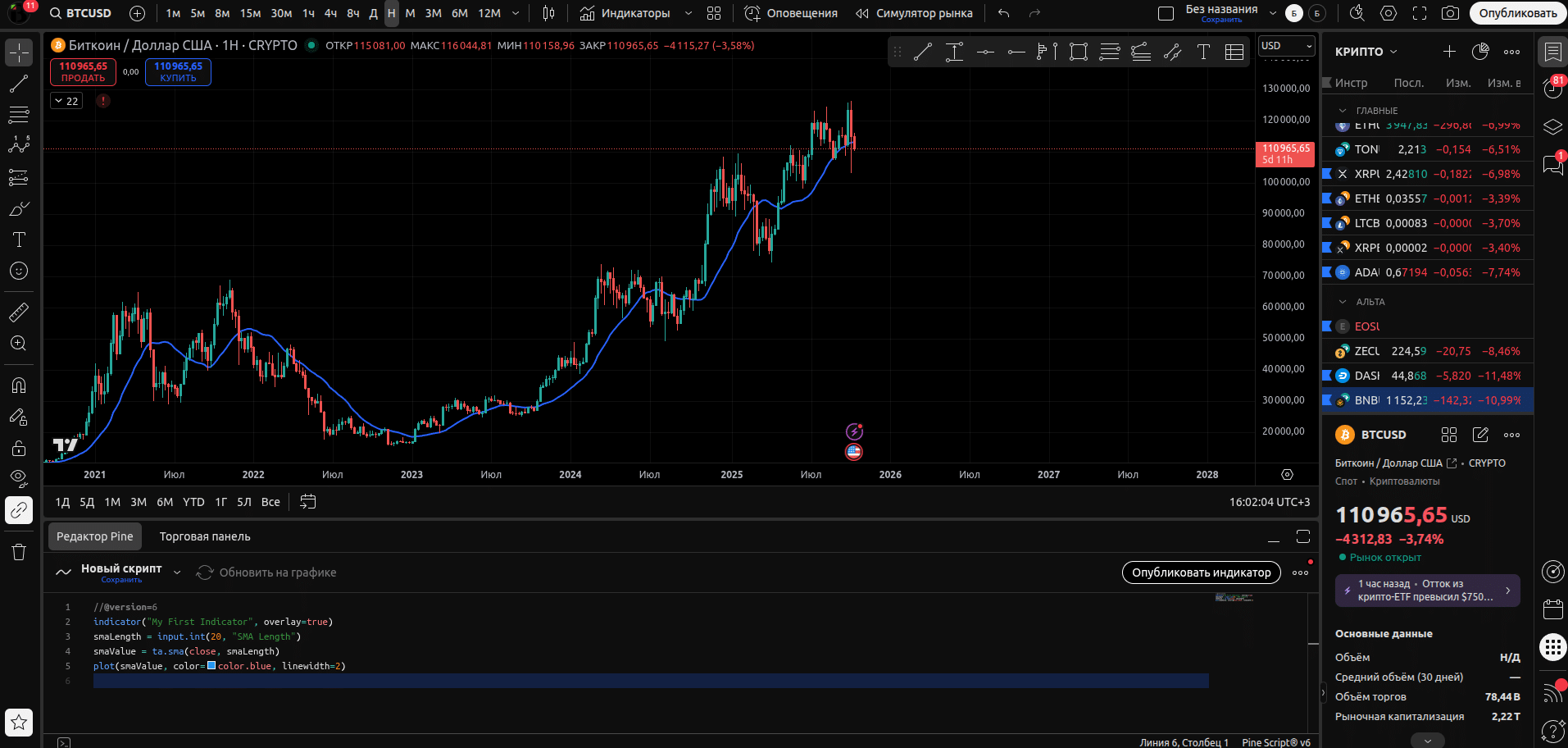Open the Alerts (Оповещения) panel
The width and height of the screenshot is (1568, 748).
[791, 13]
